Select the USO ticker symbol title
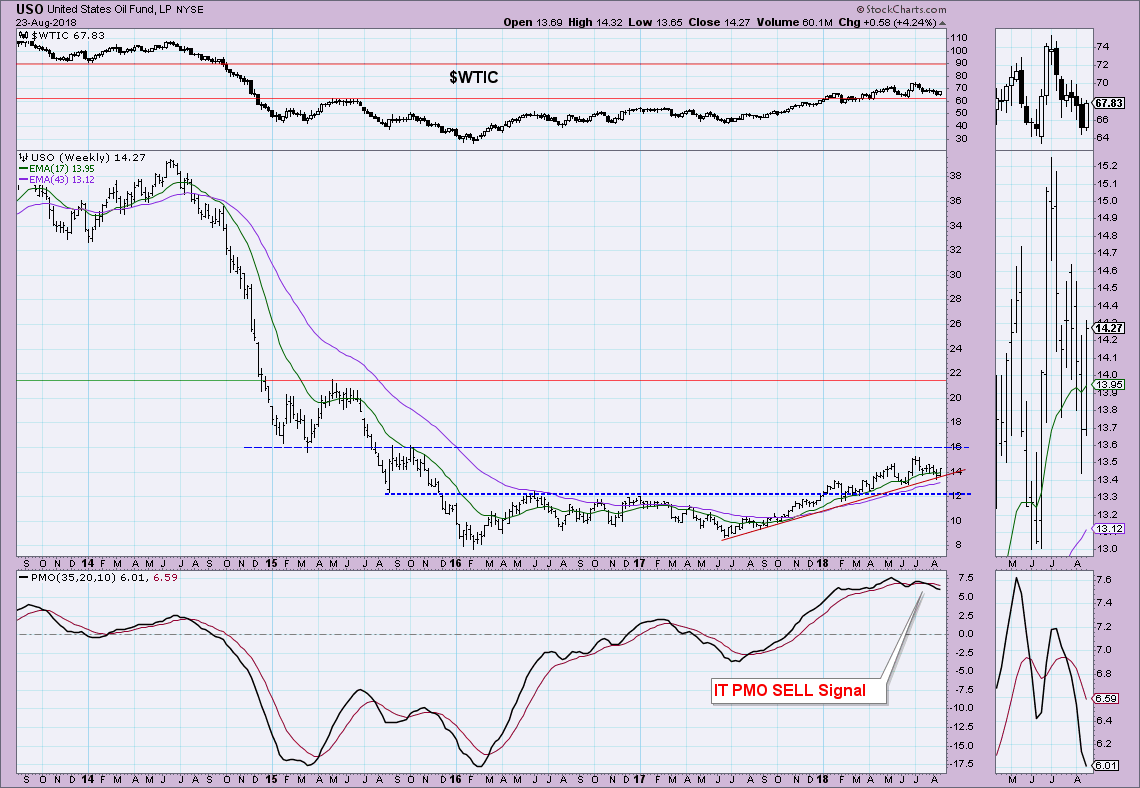This screenshot has width=1140, height=788. click(30, 9)
